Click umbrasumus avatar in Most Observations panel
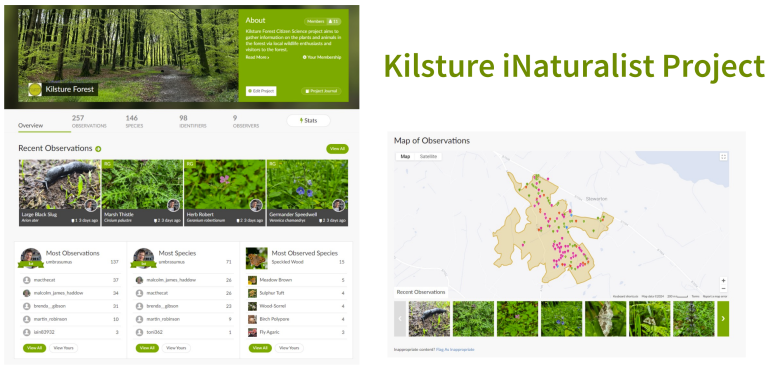The width and height of the screenshot is (768, 370). click(31, 257)
